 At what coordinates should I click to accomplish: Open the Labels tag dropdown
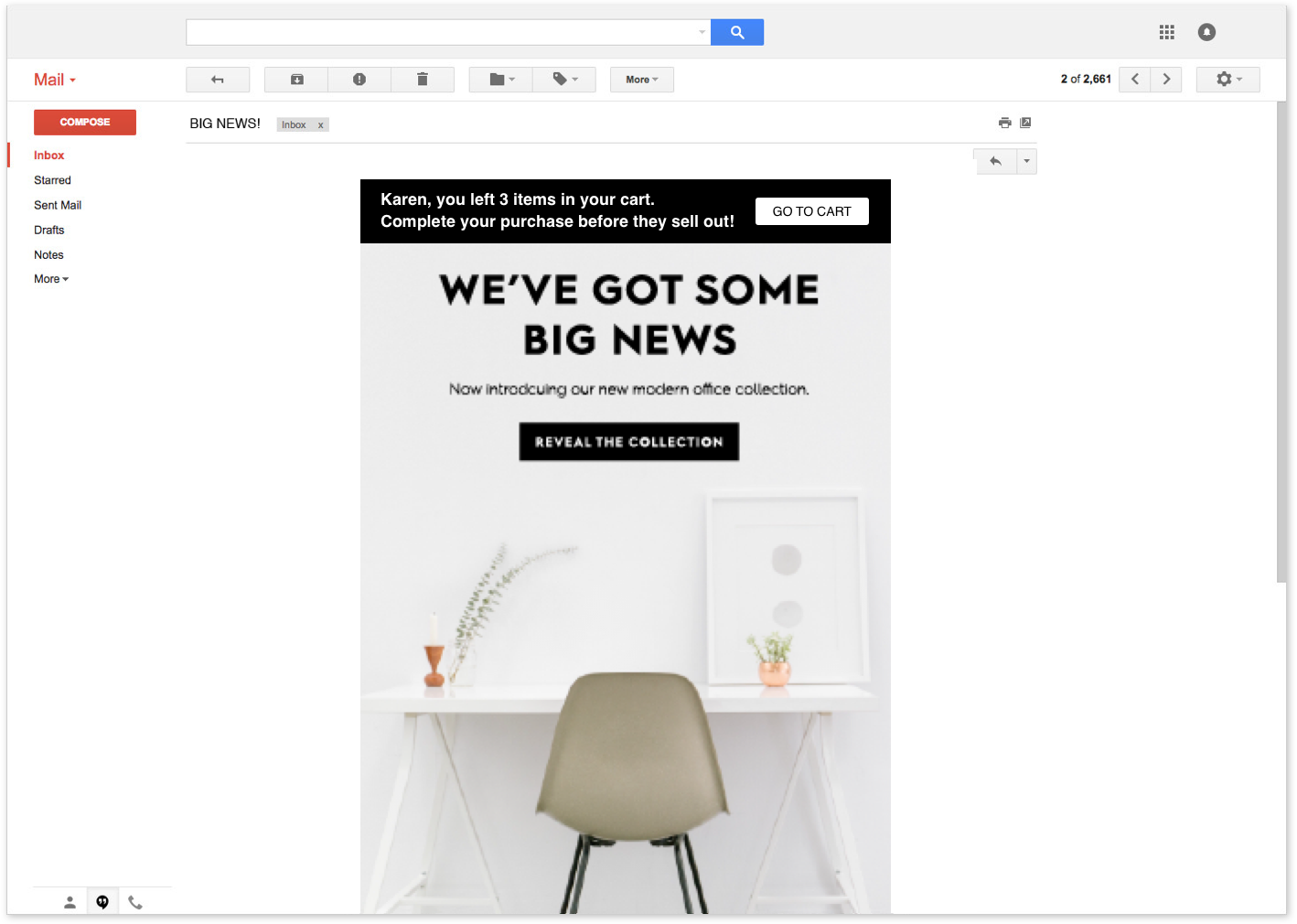click(564, 80)
